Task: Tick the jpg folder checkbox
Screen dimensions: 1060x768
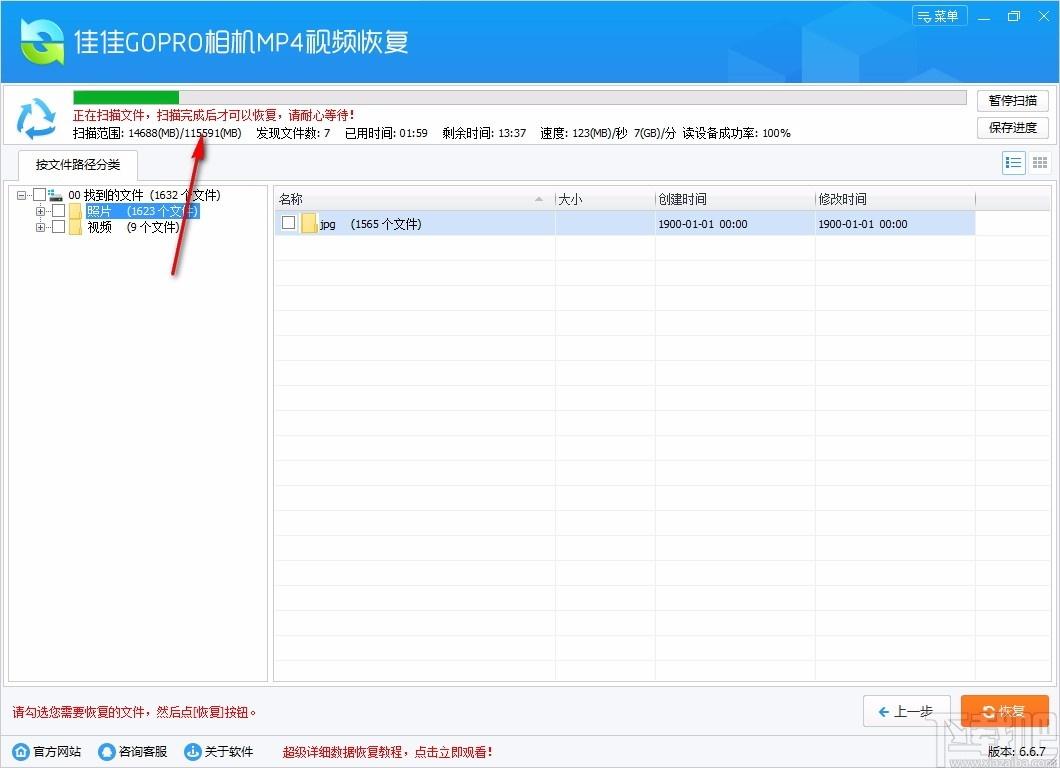Action: click(x=289, y=222)
